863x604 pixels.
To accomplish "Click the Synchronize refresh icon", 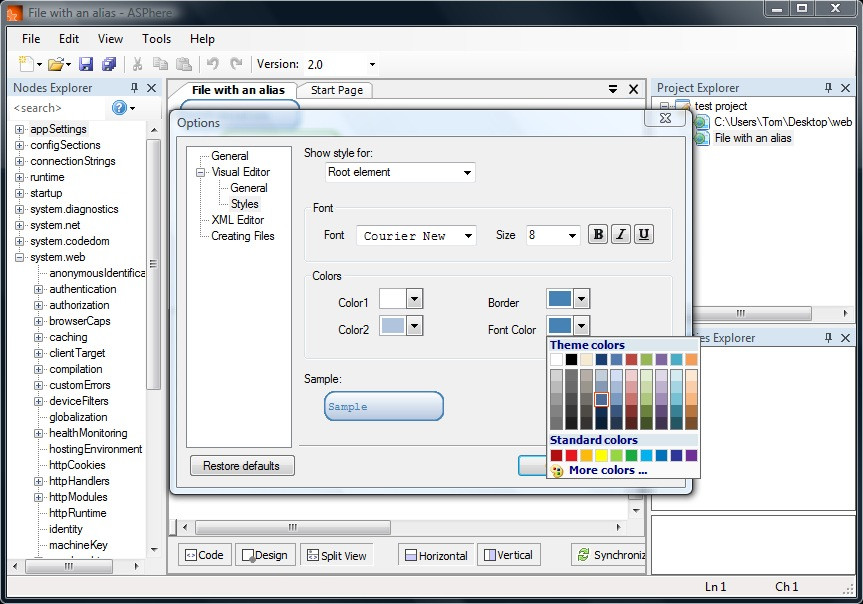I will click(583, 555).
